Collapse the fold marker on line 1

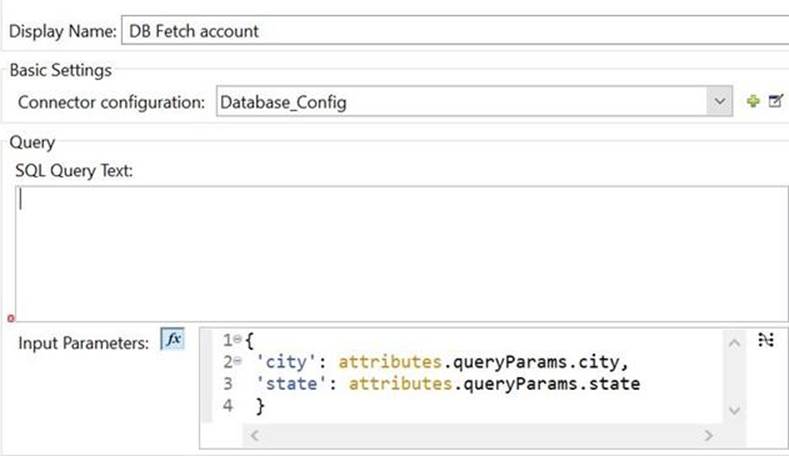[236, 342]
